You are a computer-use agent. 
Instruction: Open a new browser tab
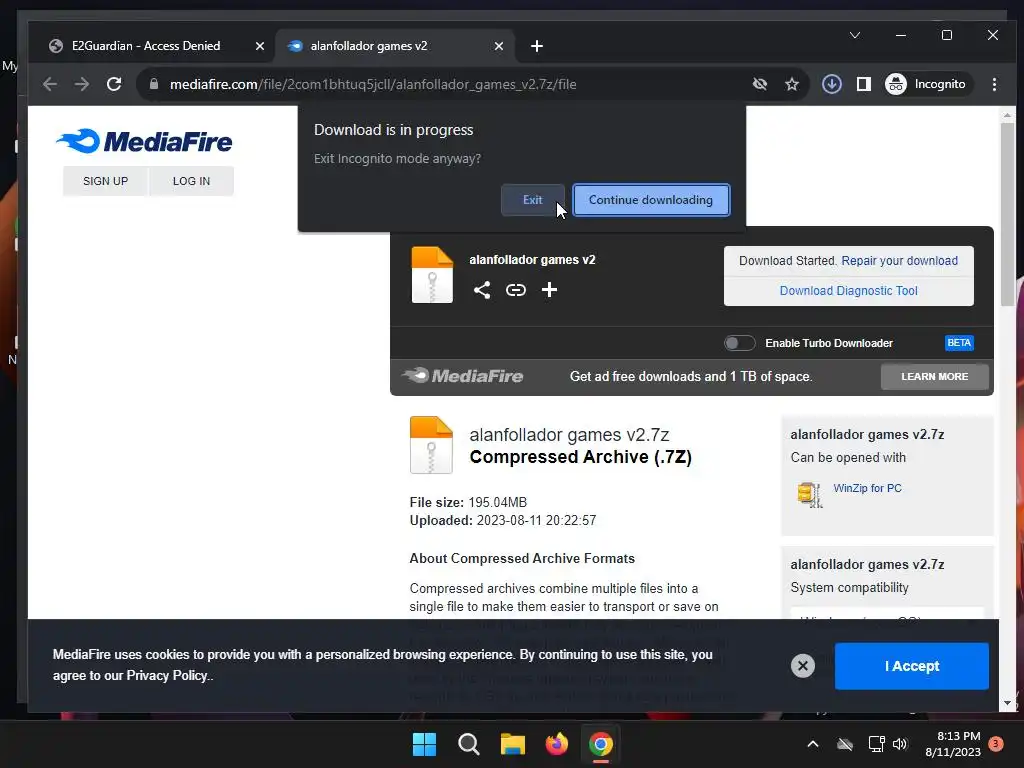click(537, 46)
